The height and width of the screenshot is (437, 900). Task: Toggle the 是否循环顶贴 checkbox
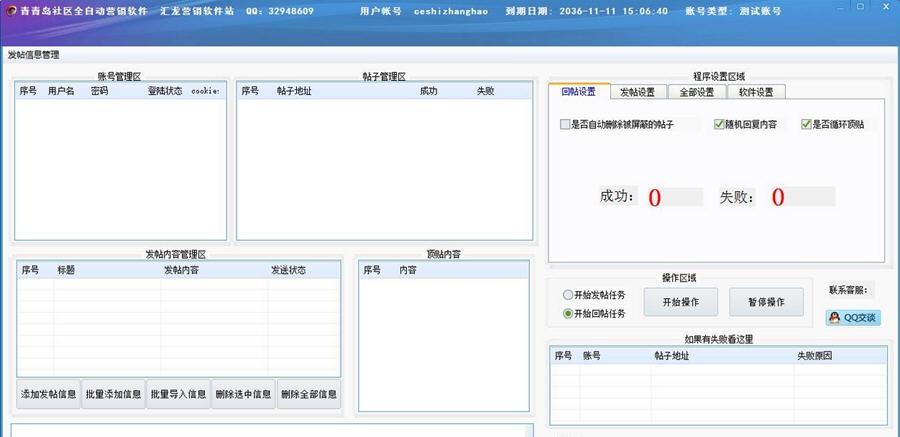pos(806,124)
